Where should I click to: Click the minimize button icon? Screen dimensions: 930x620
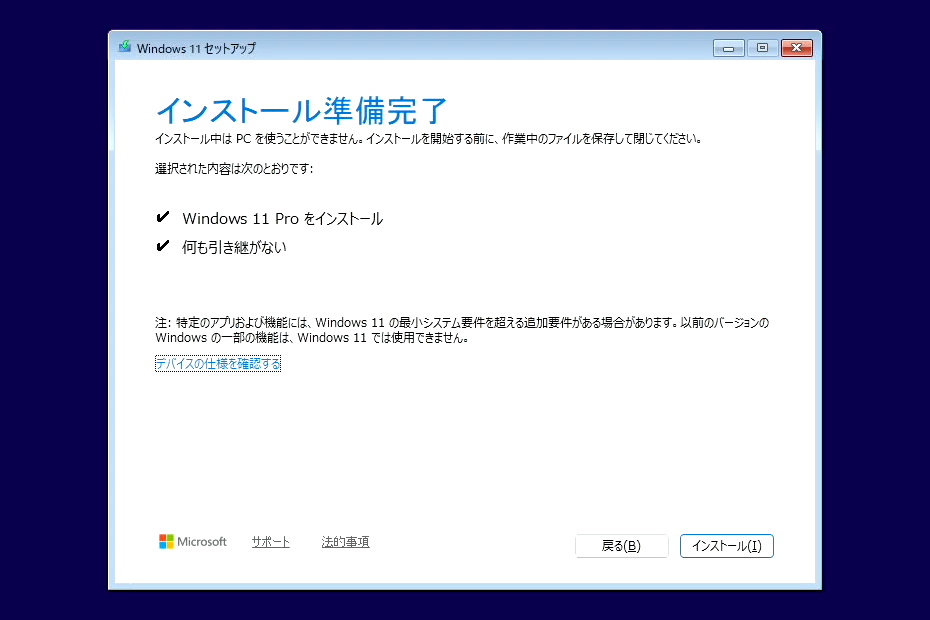tap(727, 47)
